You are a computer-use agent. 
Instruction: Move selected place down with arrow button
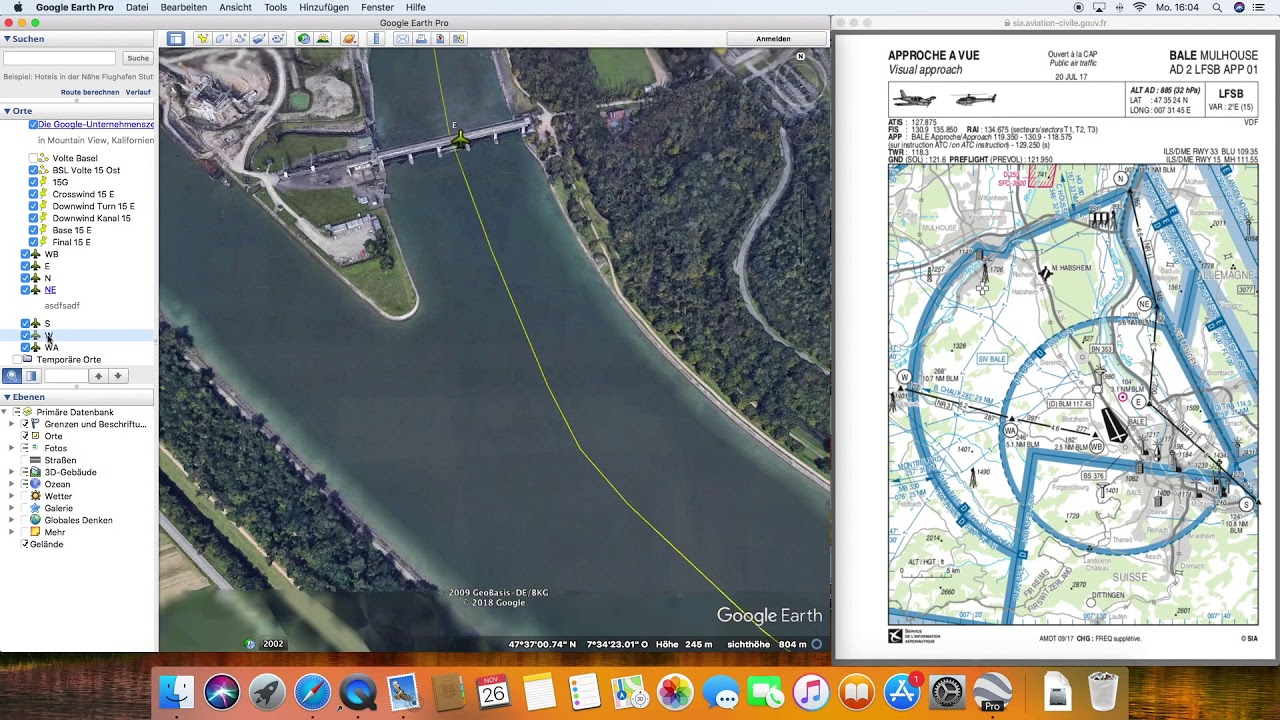pos(118,376)
